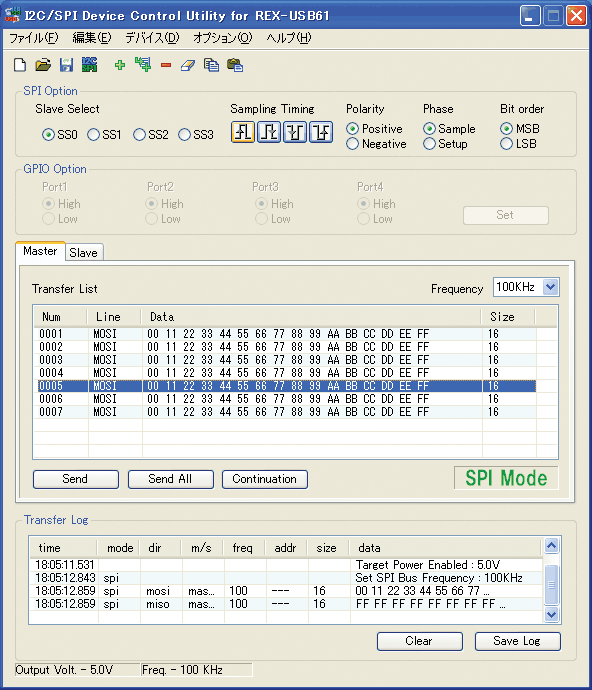Click the Copy icon in the toolbar

pos(211,65)
